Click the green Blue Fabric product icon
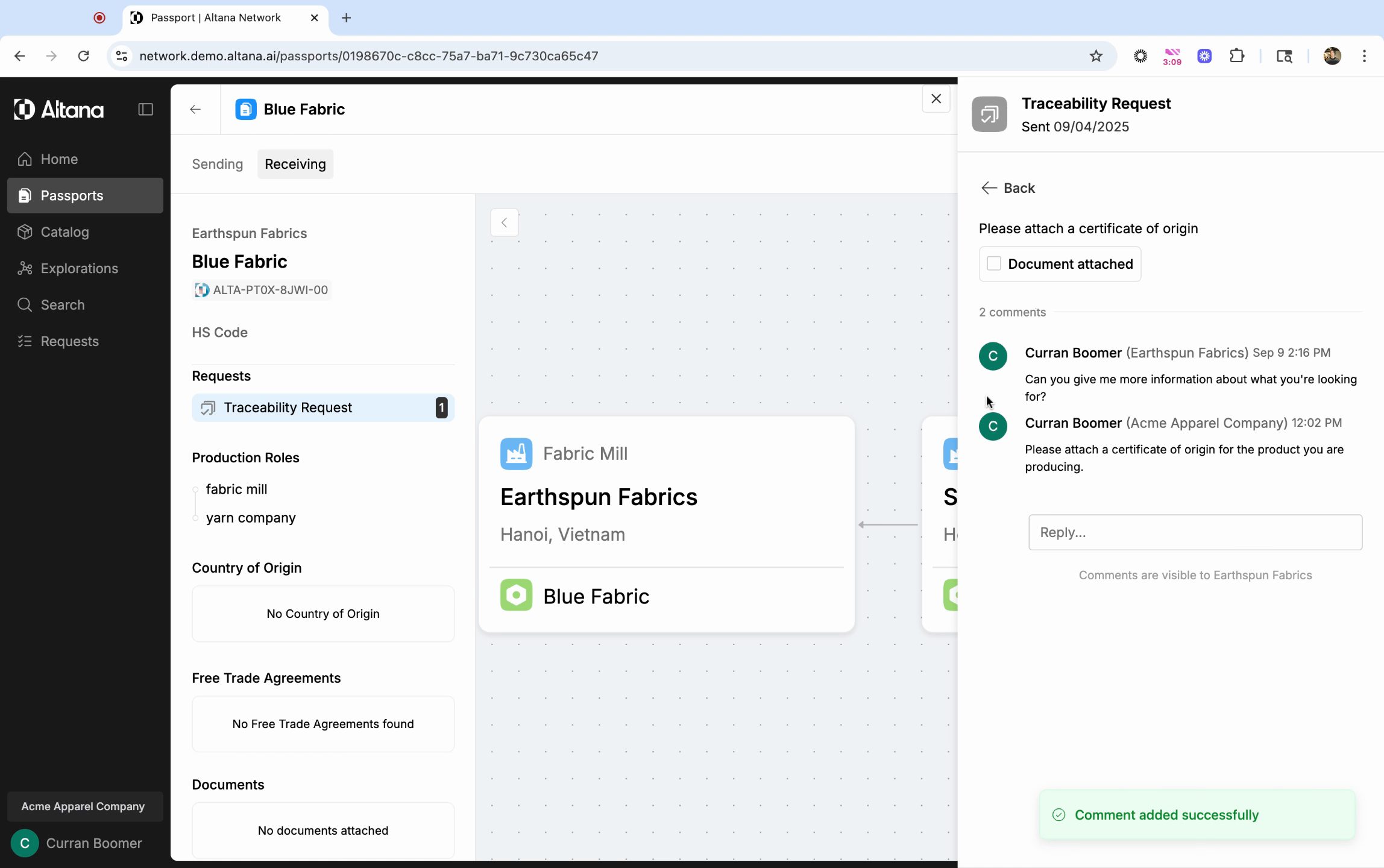This screenshot has width=1384, height=868. (x=516, y=596)
